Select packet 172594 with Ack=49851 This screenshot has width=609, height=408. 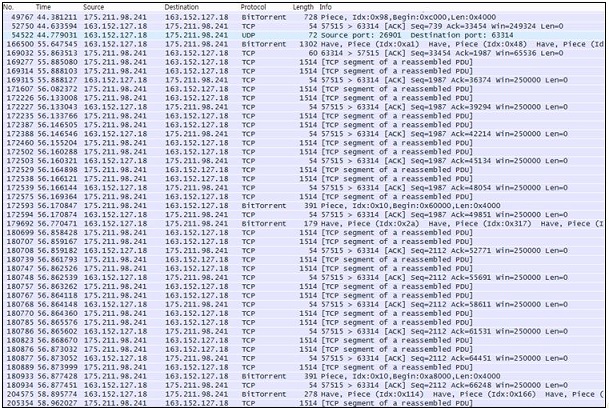pyautogui.click(x=303, y=214)
